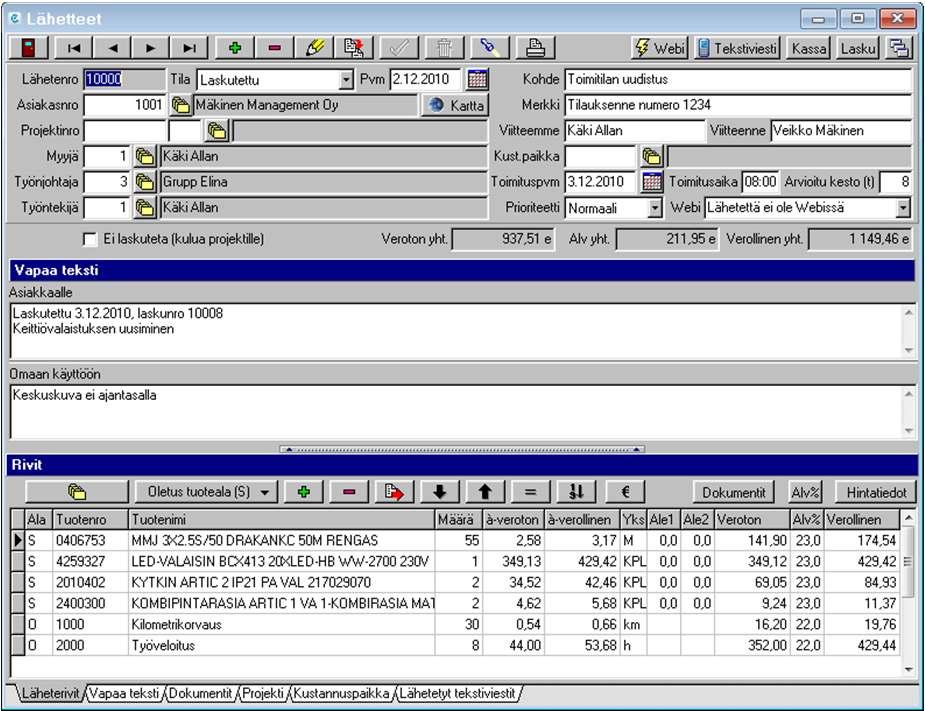
Task: Delete the delivery note with the top red minus
Action: (x=274, y=48)
